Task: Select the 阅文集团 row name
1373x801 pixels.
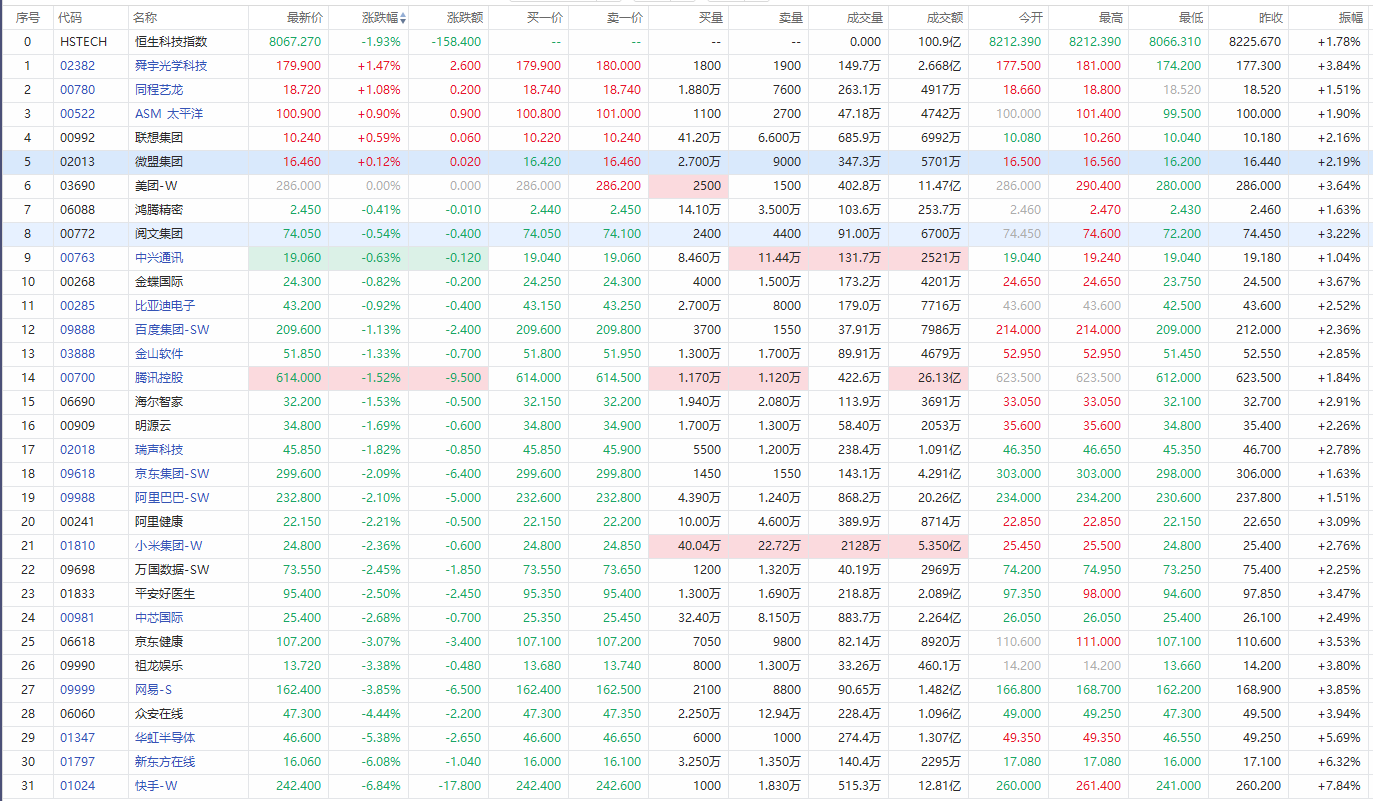Action: [x=159, y=234]
